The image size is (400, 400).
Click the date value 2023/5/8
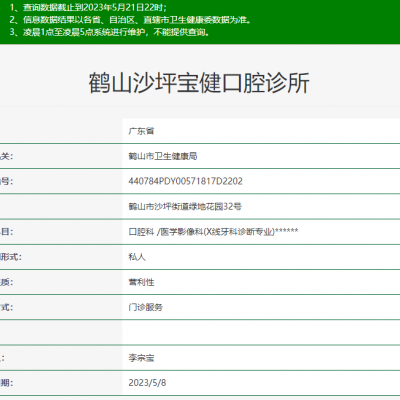[147, 383]
